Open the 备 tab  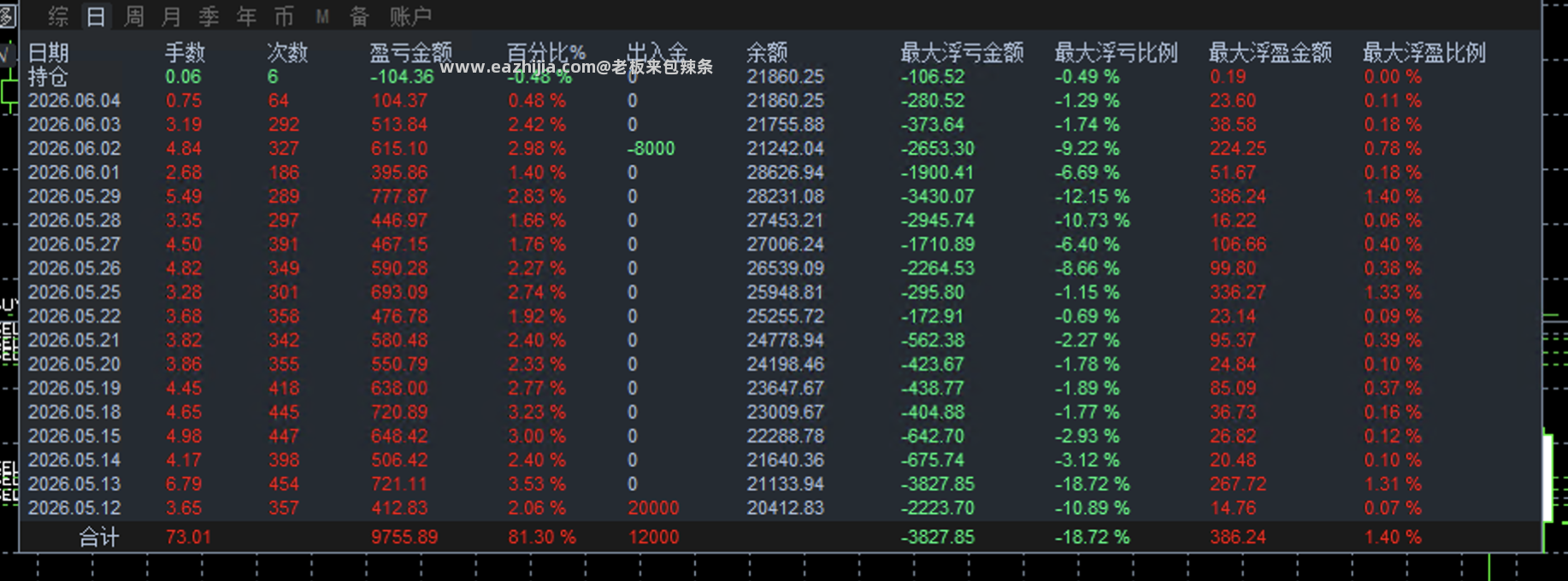click(x=360, y=16)
